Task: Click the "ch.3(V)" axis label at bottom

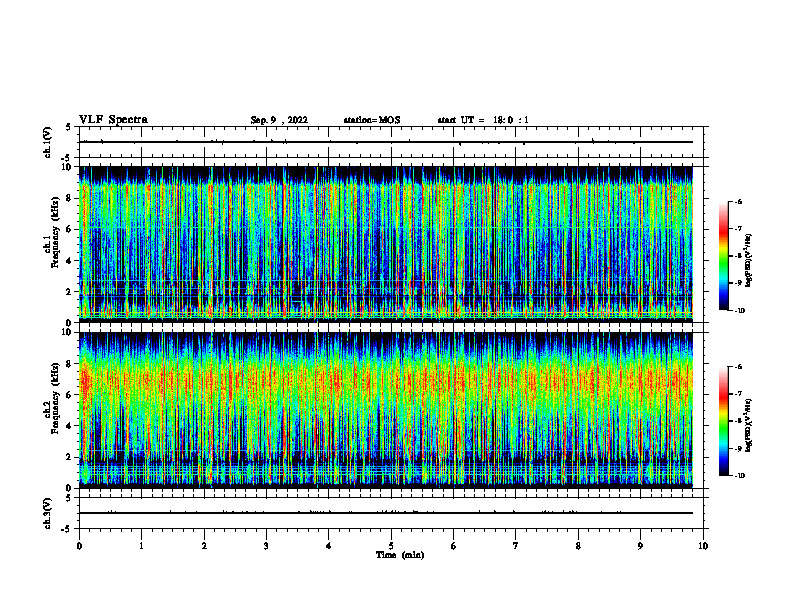Action: (47, 513)
